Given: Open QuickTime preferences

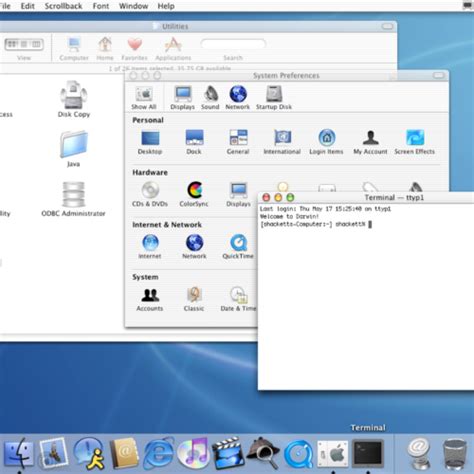Looking at the screenshot, I should click(238, 247).
